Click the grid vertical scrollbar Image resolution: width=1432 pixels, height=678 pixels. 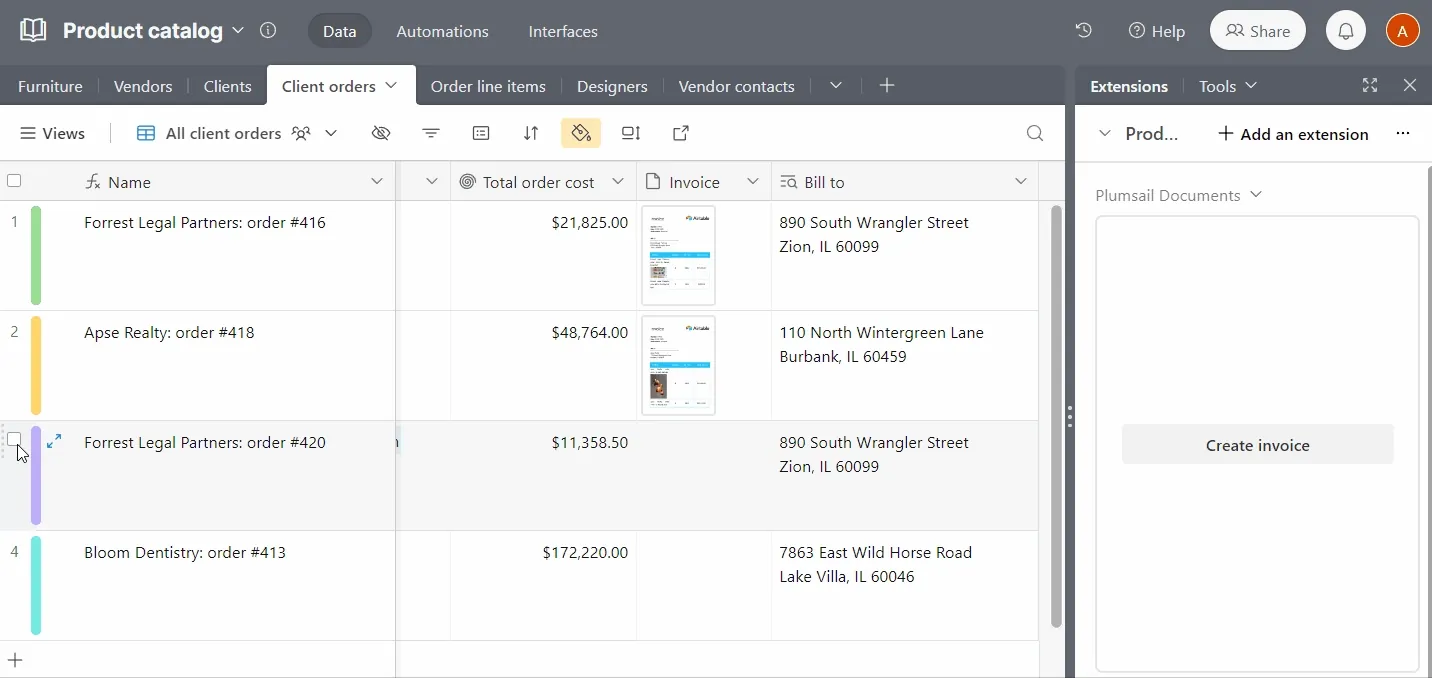click(x=1056, y=416)
